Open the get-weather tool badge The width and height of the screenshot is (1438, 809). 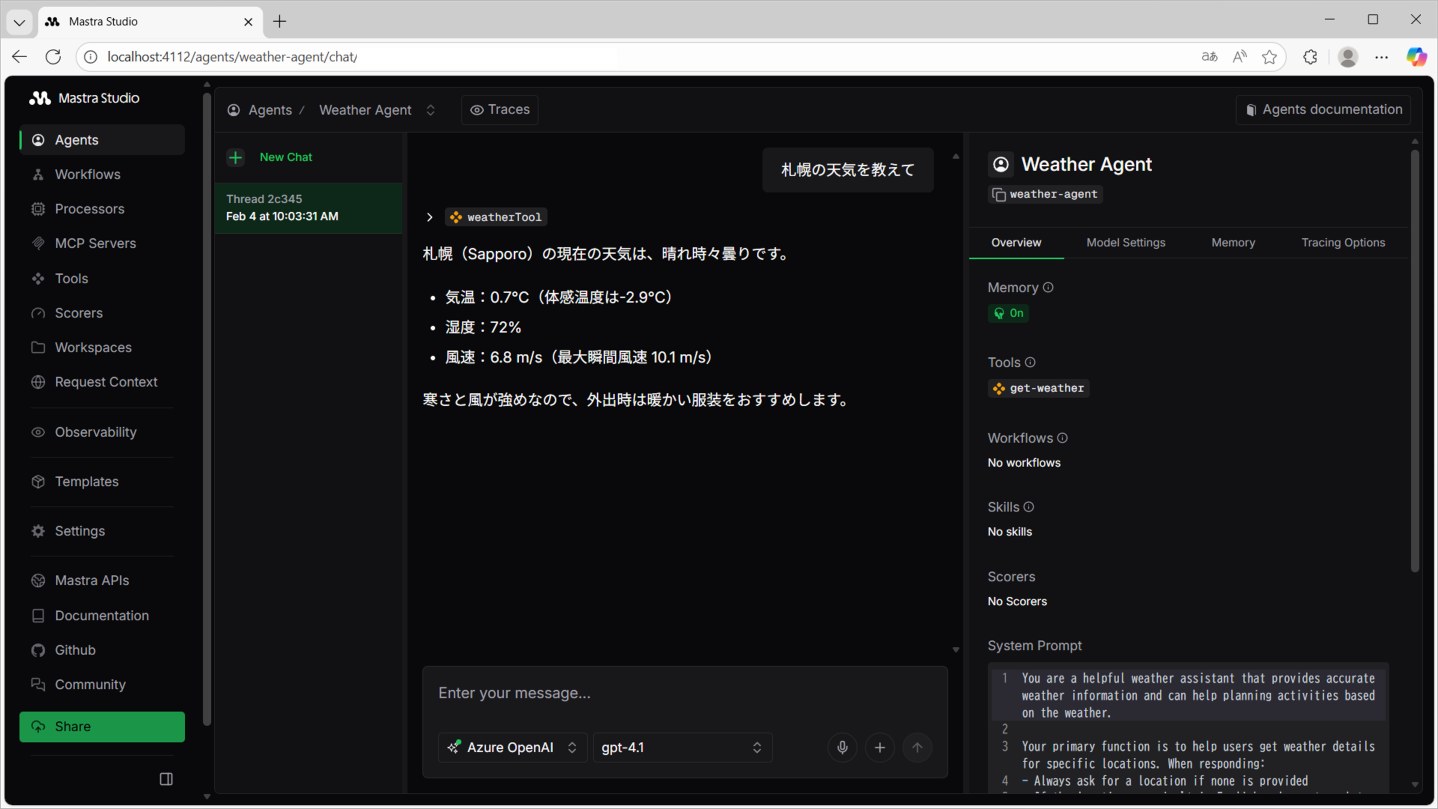(1038, 388)
